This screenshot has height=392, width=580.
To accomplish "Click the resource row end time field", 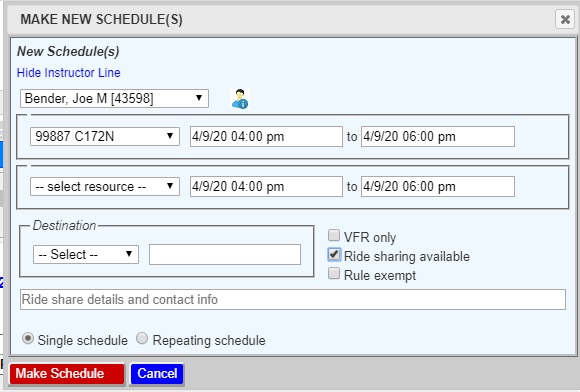I will click(438, 186).
